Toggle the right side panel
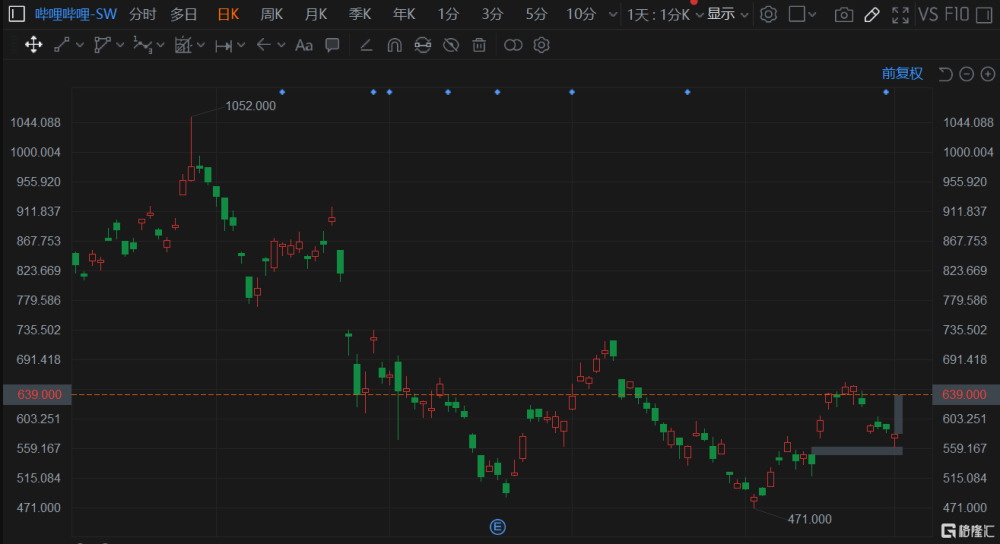Screen dimensions: 1000x544 pos(797,14)
